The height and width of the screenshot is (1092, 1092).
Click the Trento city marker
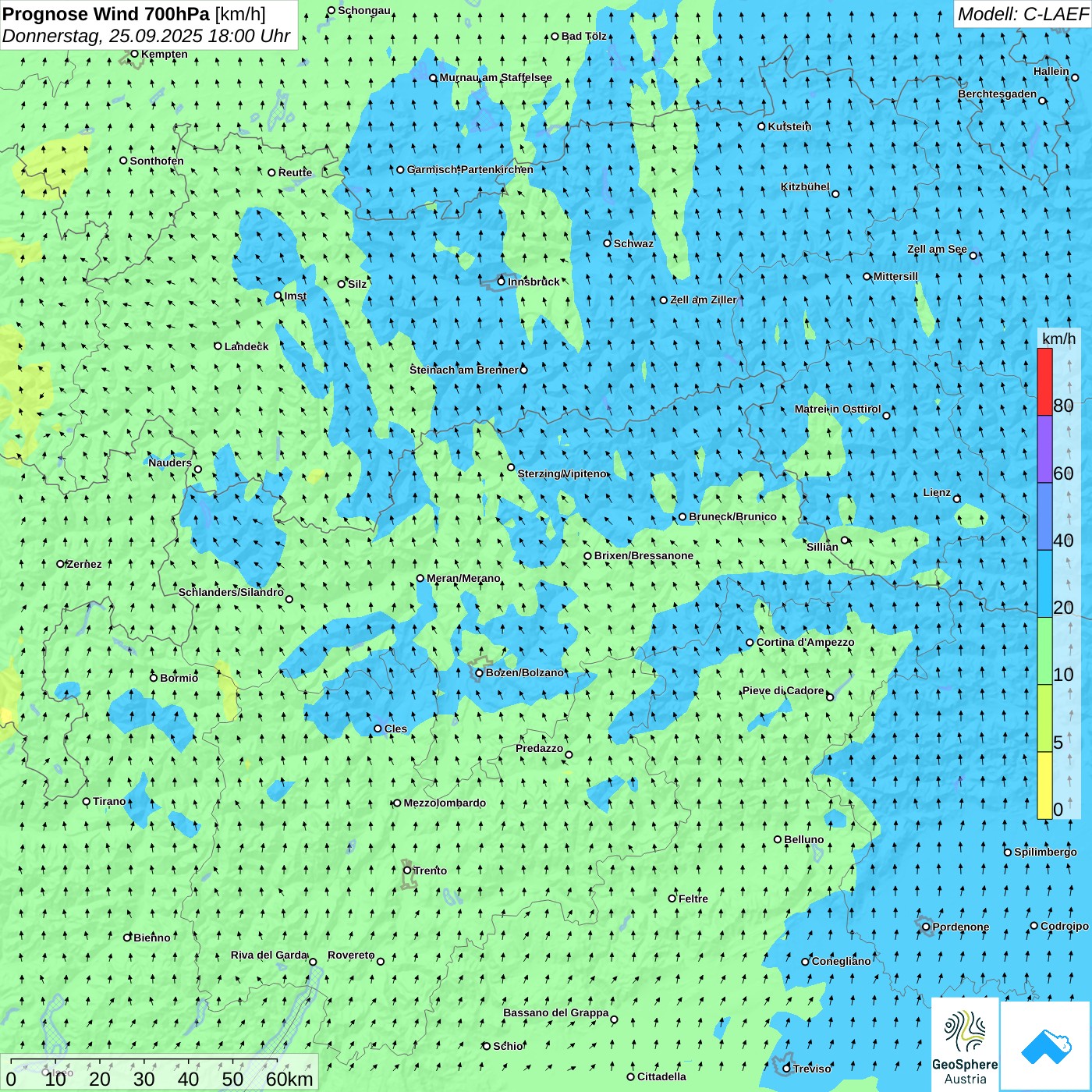coord(407,870)
